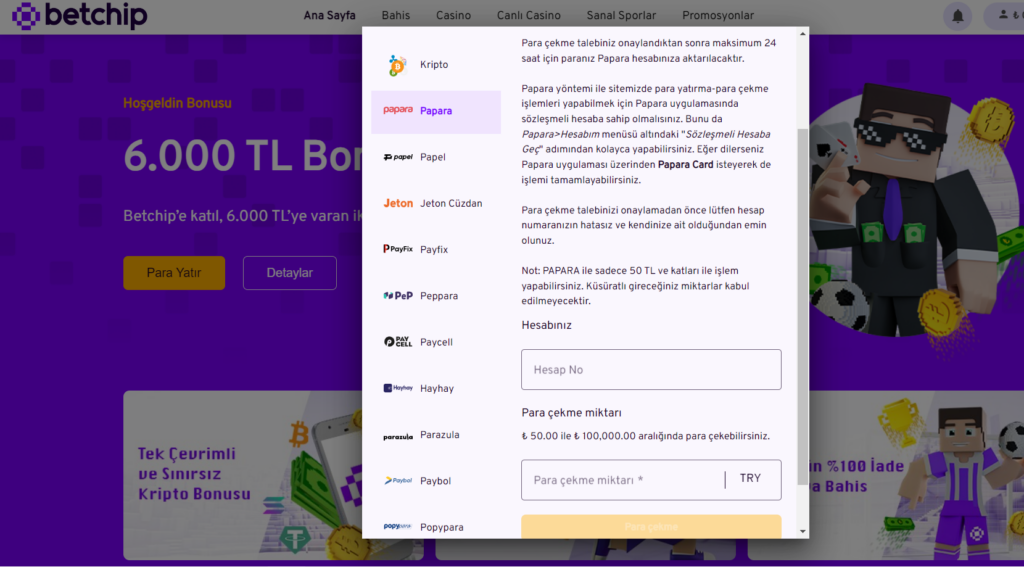The height and width of the screenshot is (567, 1024).
Task: Pick Paycell payment method
Action: [436, 342]
